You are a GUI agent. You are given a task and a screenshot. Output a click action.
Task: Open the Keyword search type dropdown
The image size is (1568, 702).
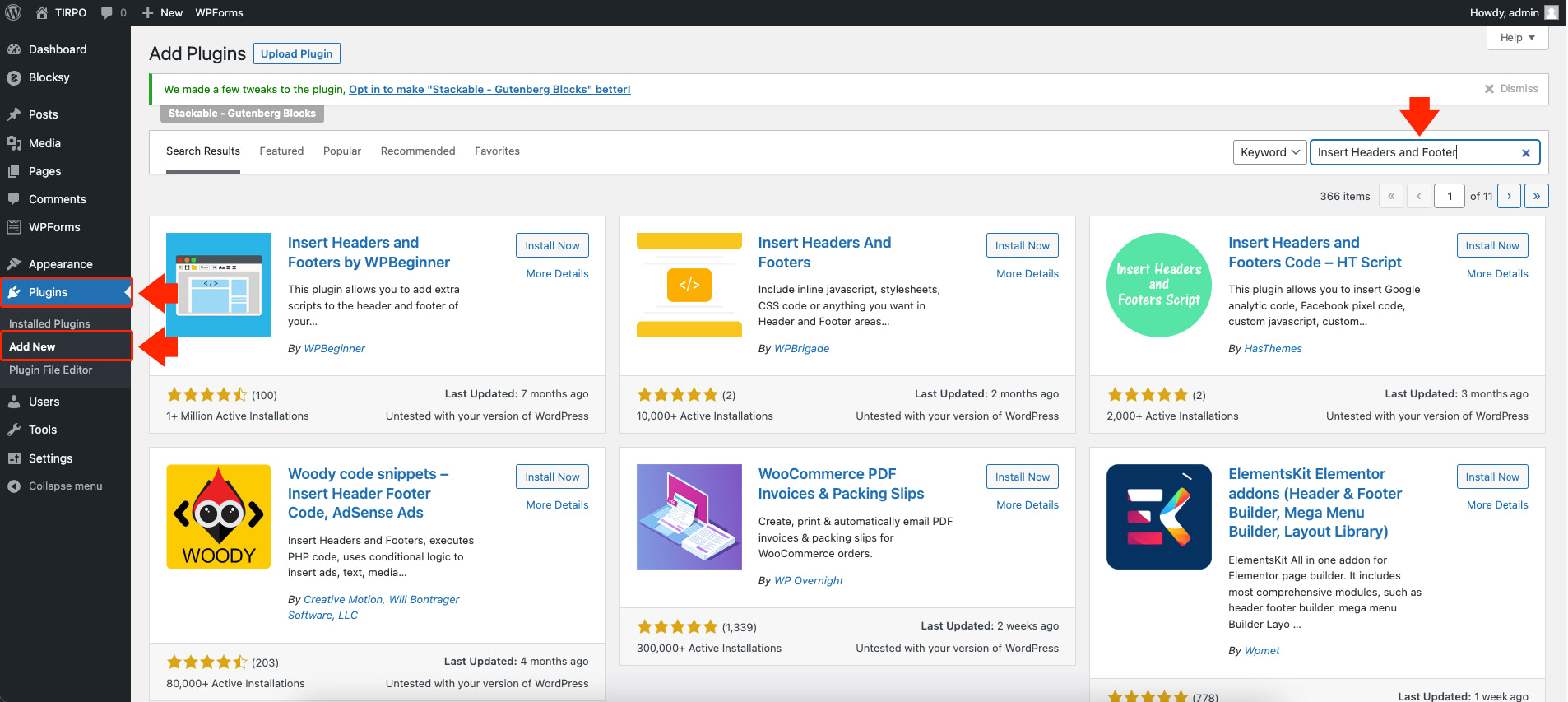coord(1269,152)
